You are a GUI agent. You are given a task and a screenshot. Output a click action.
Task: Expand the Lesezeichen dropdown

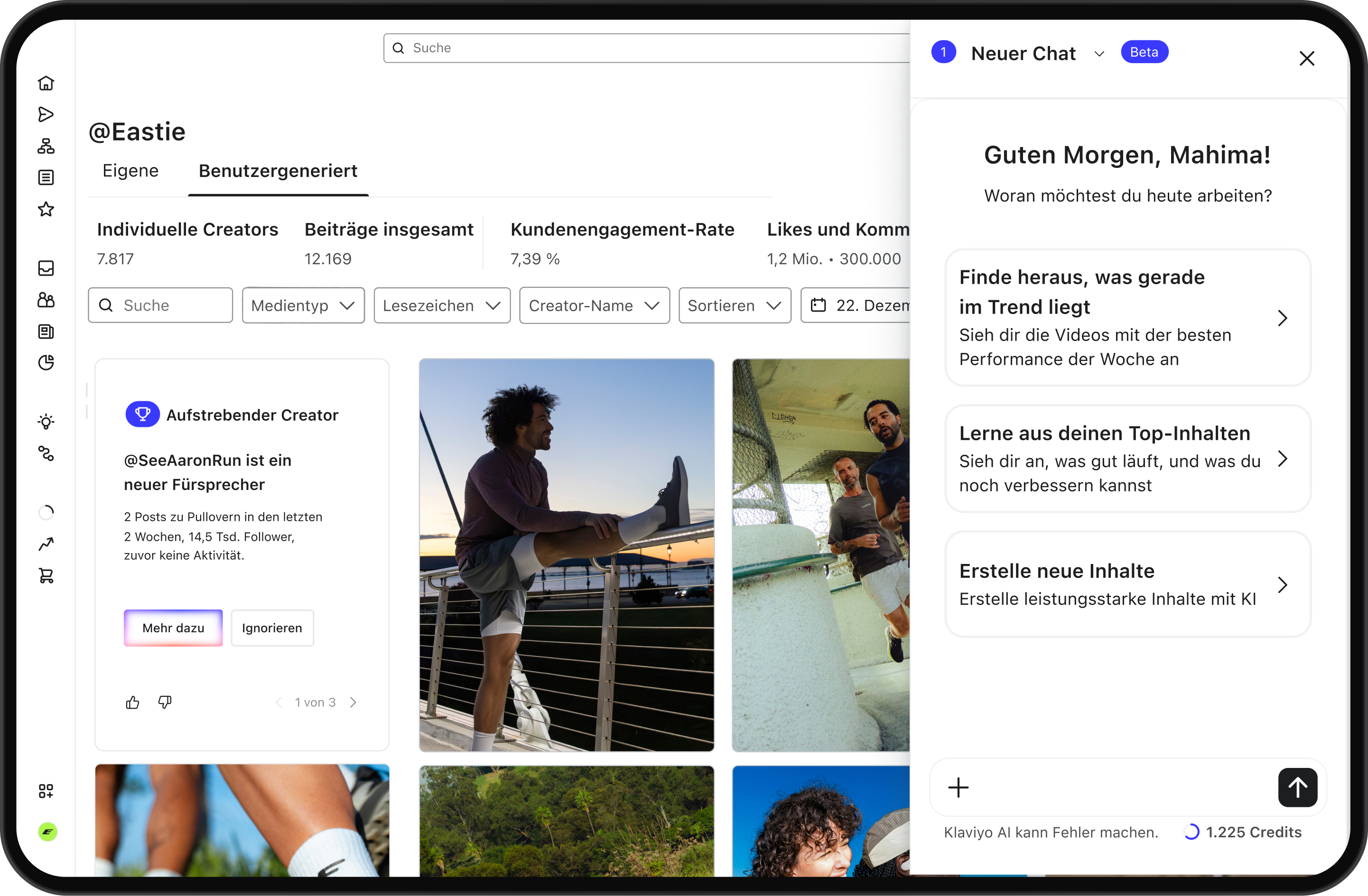click(442, 306)
